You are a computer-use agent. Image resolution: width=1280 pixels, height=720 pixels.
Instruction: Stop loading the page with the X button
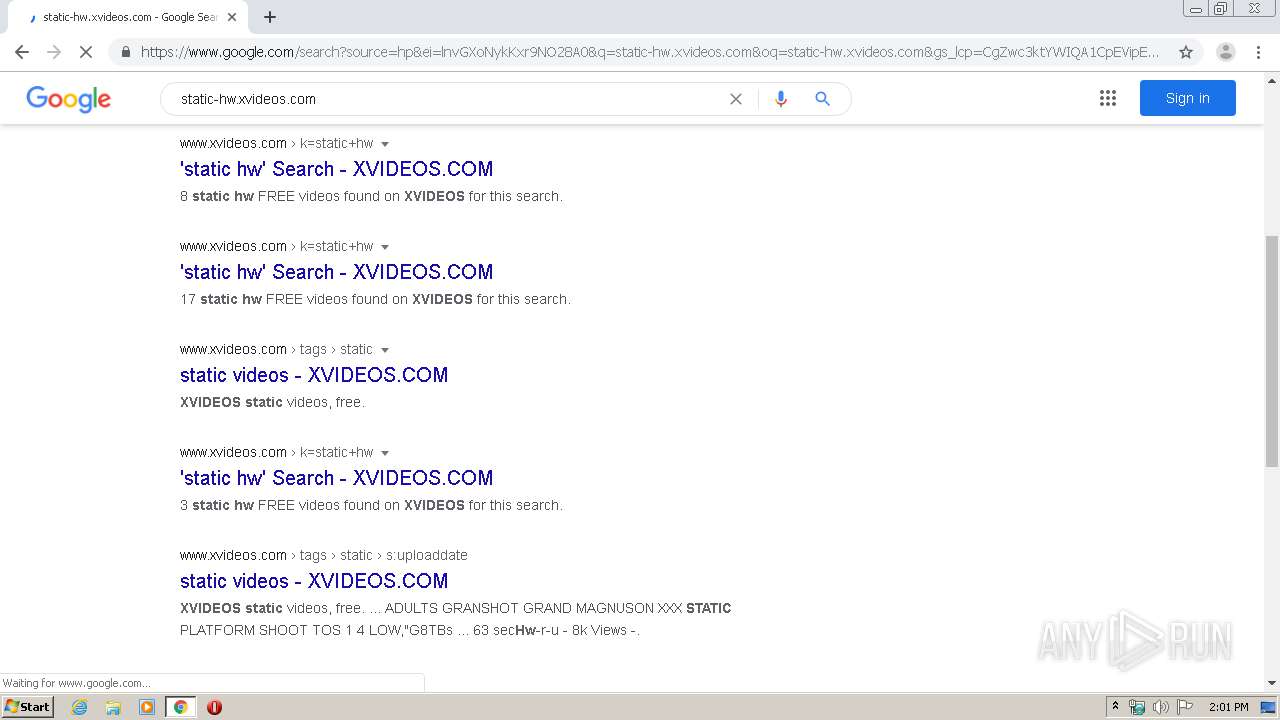coord(86,52)
